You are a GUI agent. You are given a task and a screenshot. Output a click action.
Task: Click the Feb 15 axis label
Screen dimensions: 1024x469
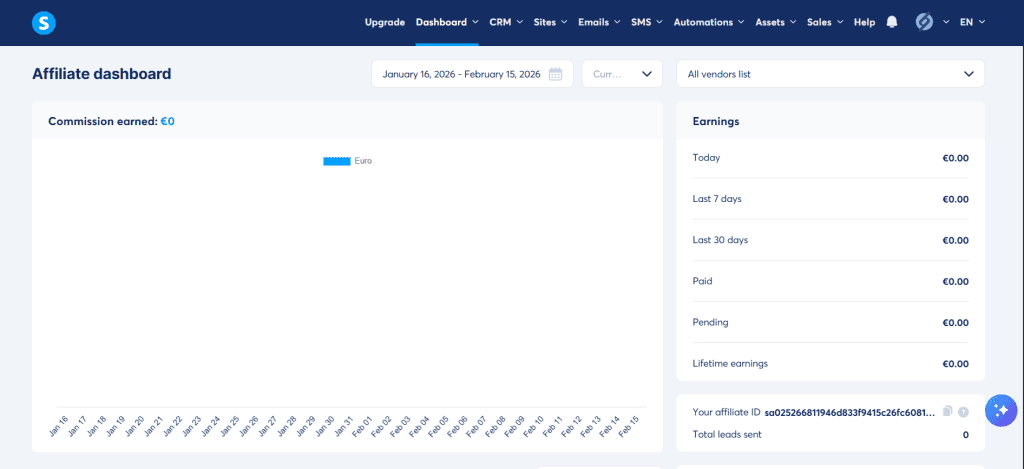(x=628, y=427)
